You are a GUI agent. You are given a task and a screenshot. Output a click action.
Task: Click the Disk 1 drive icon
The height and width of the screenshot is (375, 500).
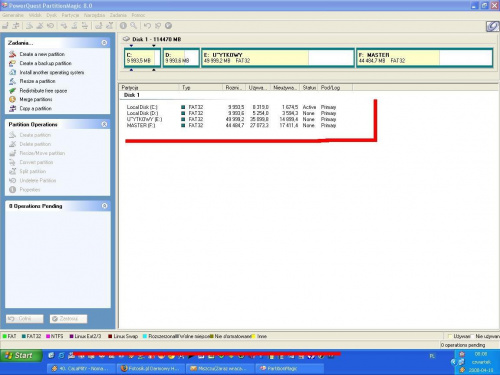point(126,39)
